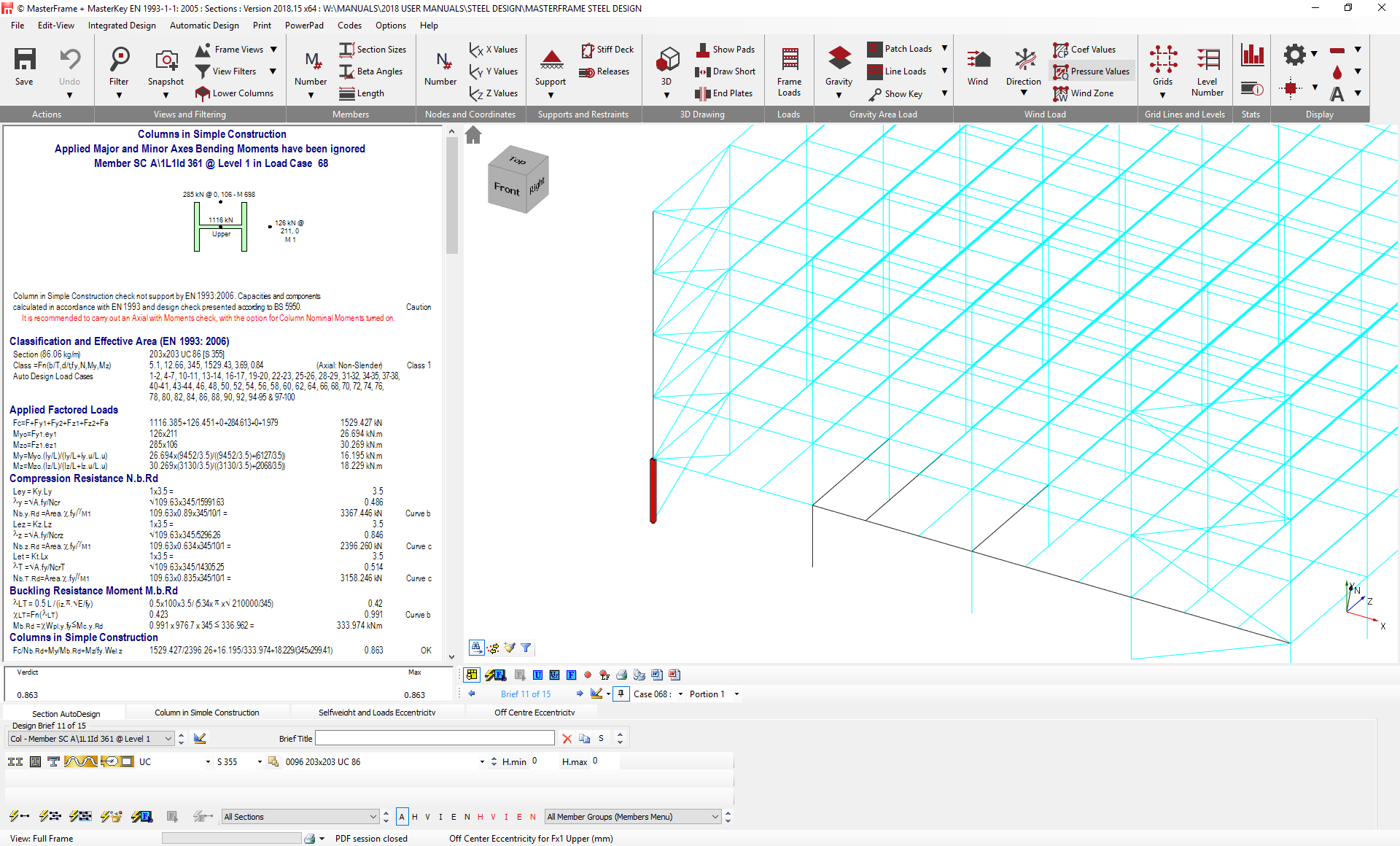Screen dimensions: 1400x846
Task: Switch to Column in Simple Construction tab
Action: [207, 713]
